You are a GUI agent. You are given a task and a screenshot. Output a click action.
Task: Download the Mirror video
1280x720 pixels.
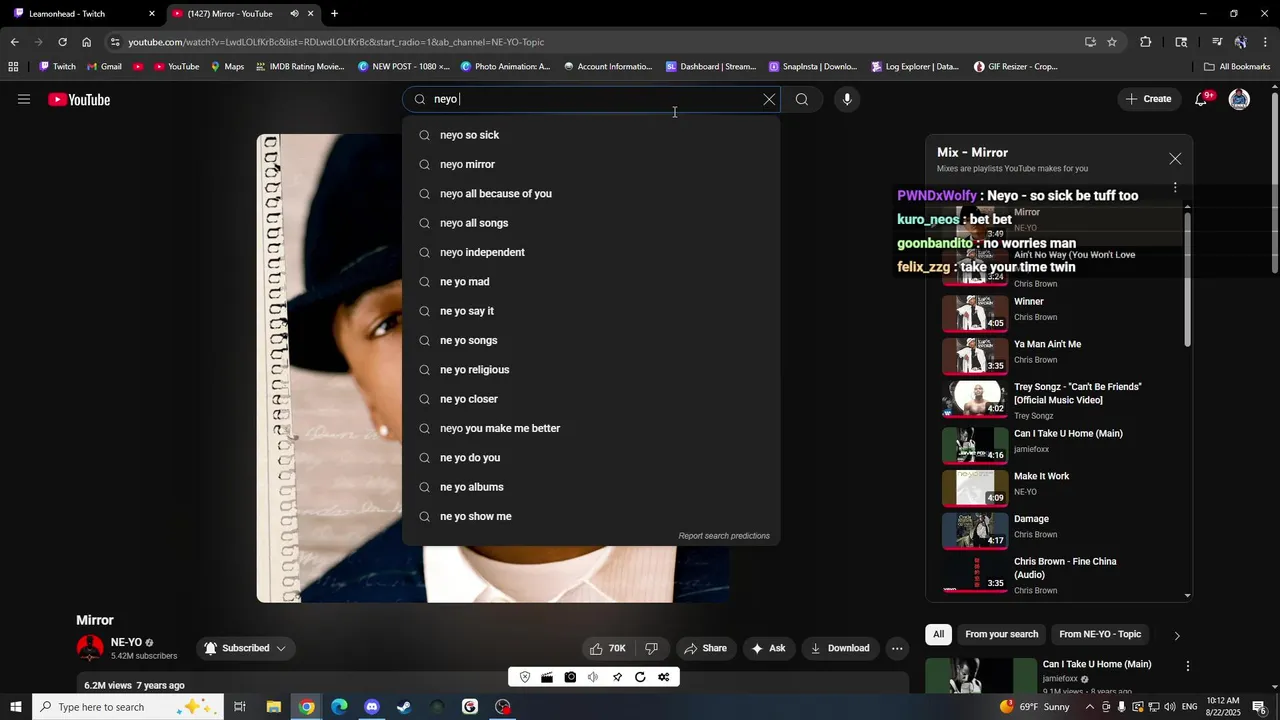click(840, 648)
